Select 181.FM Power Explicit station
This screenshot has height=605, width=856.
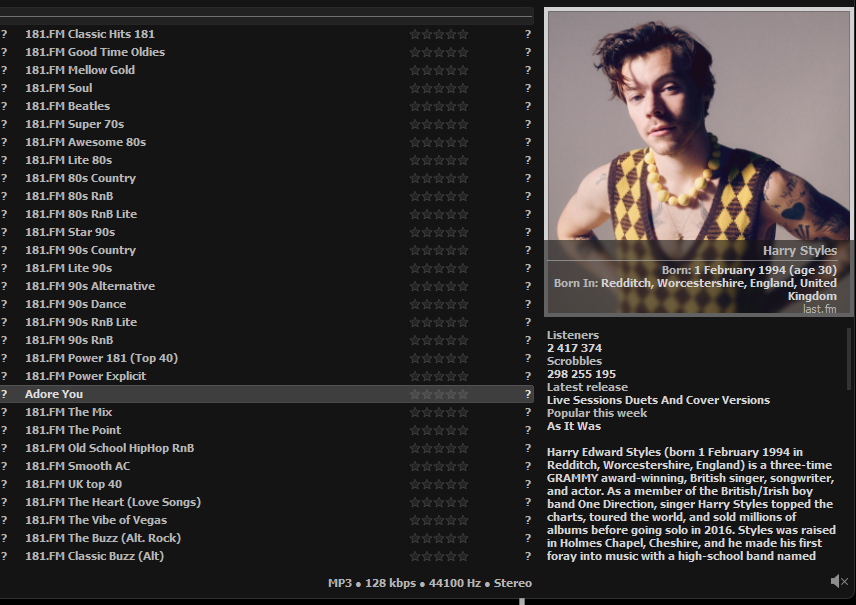tap(267, 376)
